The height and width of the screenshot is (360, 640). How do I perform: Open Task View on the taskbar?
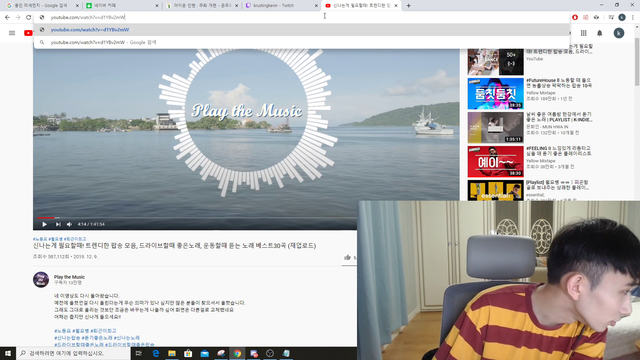[139, 353]
